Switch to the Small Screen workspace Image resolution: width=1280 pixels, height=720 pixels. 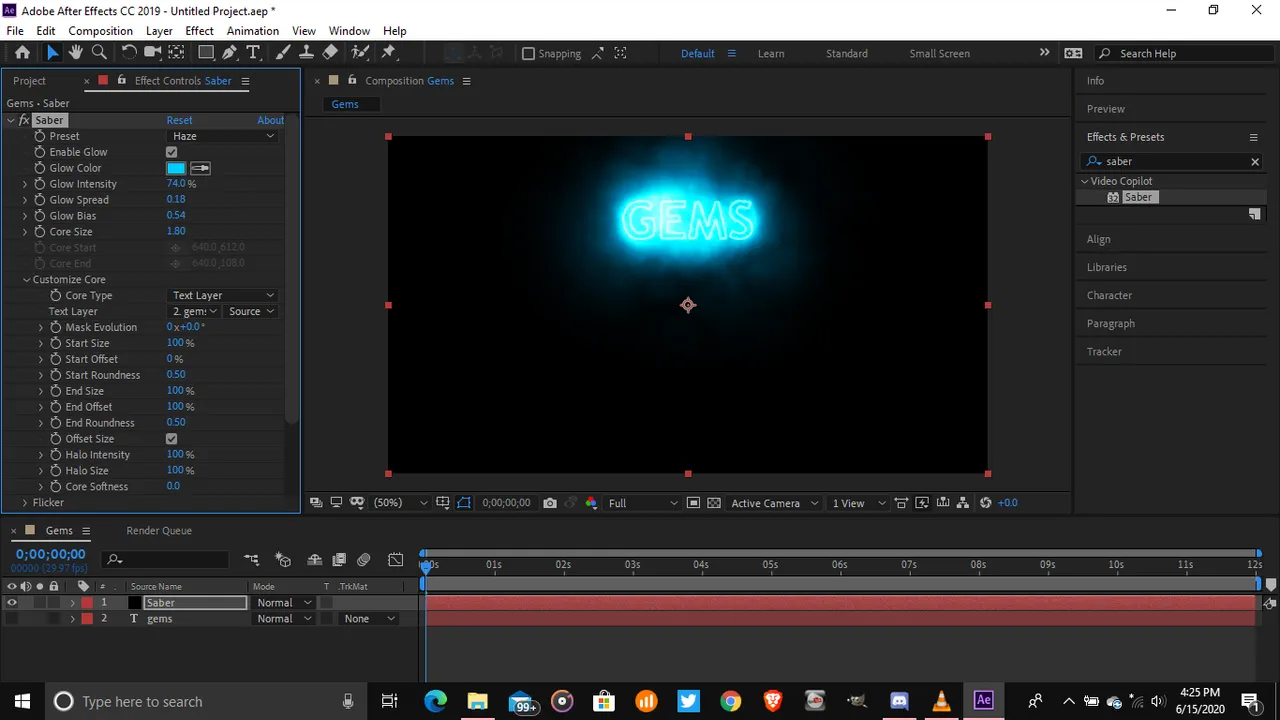(x=940, y=53)
